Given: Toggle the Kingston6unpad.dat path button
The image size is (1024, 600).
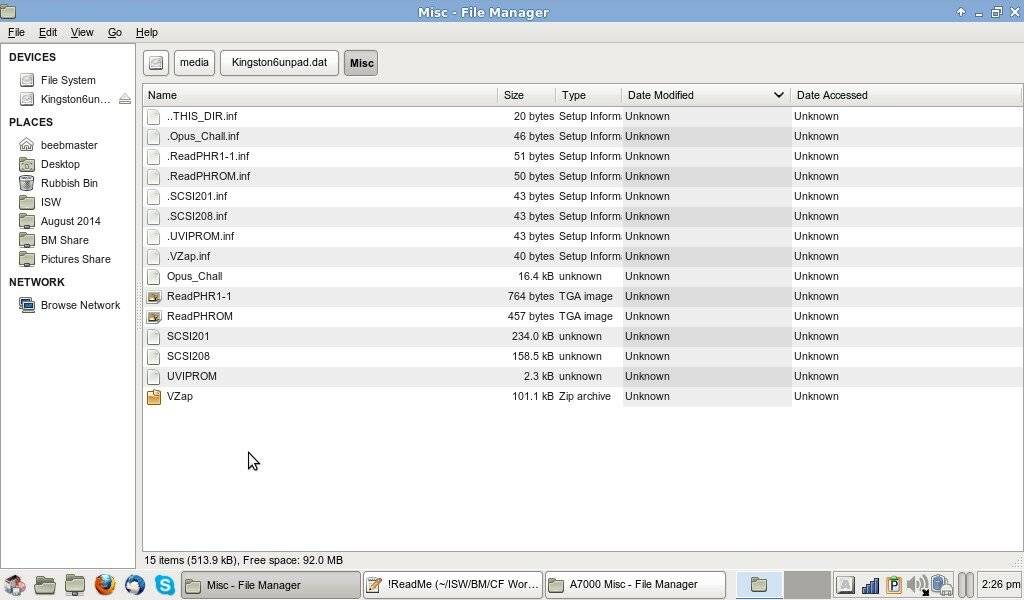Looking at the screenshot, I should [279, 63].
